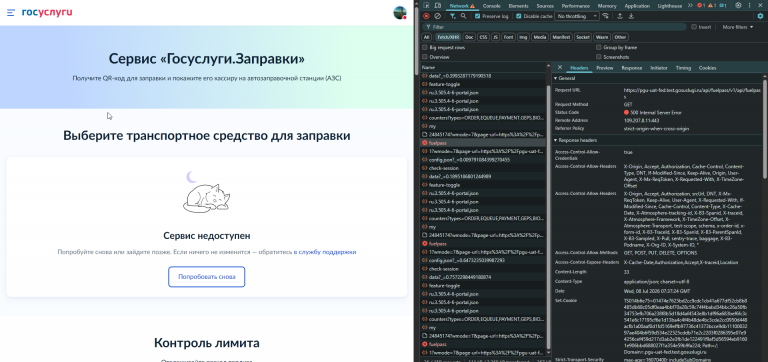Image resolution: width=768 pixels, height=362 pixels.
Task: Enable the Big request rows checkbox
Action: coord(425,48)
